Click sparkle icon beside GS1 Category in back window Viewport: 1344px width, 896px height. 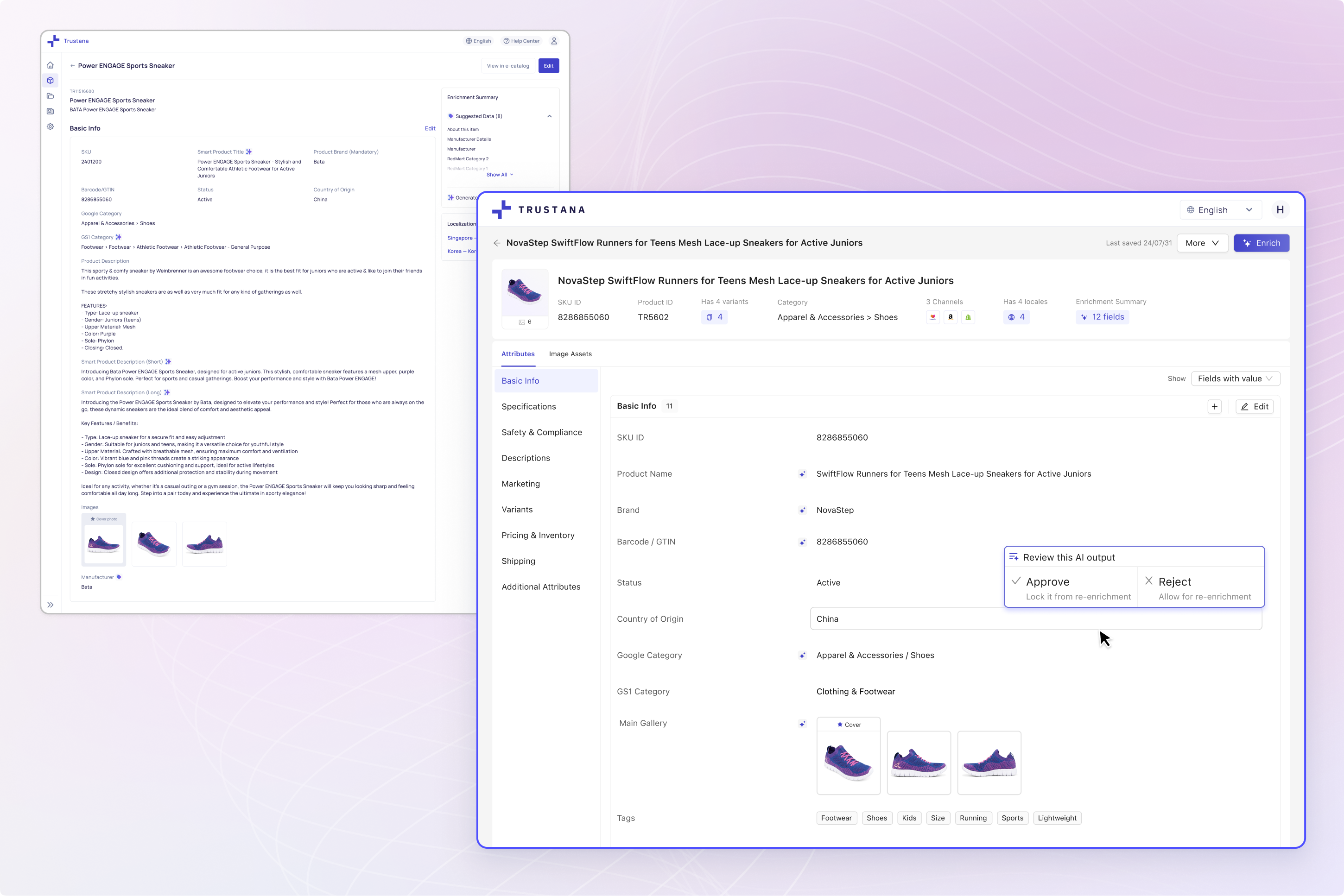tap(118, 237)
